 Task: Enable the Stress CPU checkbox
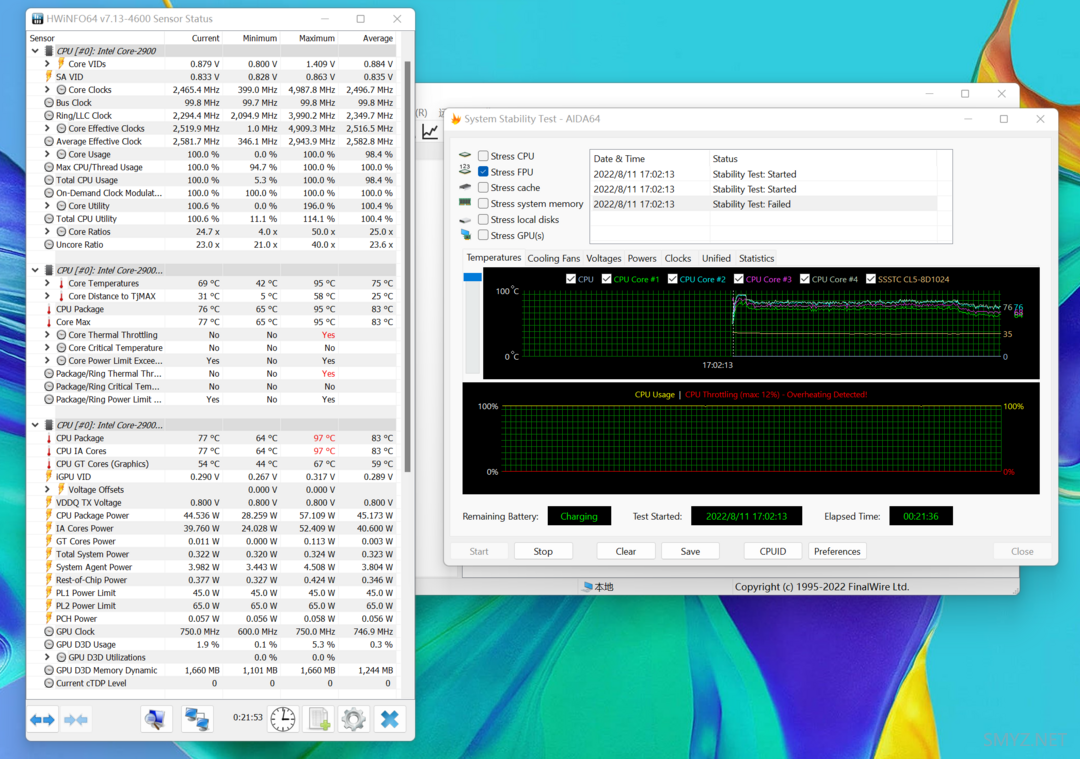(484, 156)
